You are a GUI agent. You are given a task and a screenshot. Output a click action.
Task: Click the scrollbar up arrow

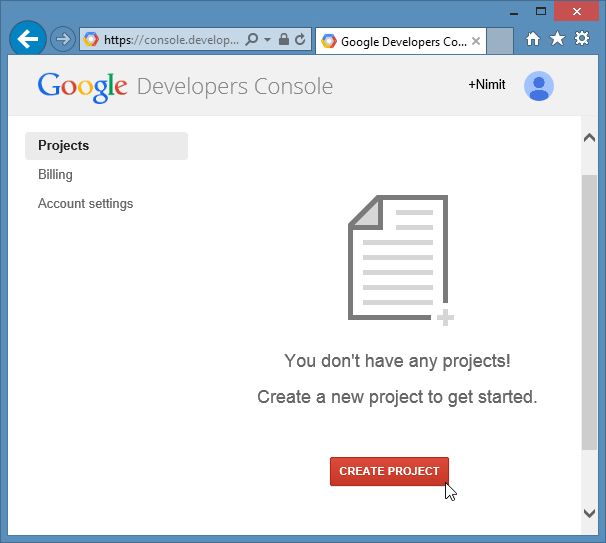[589, 138]
